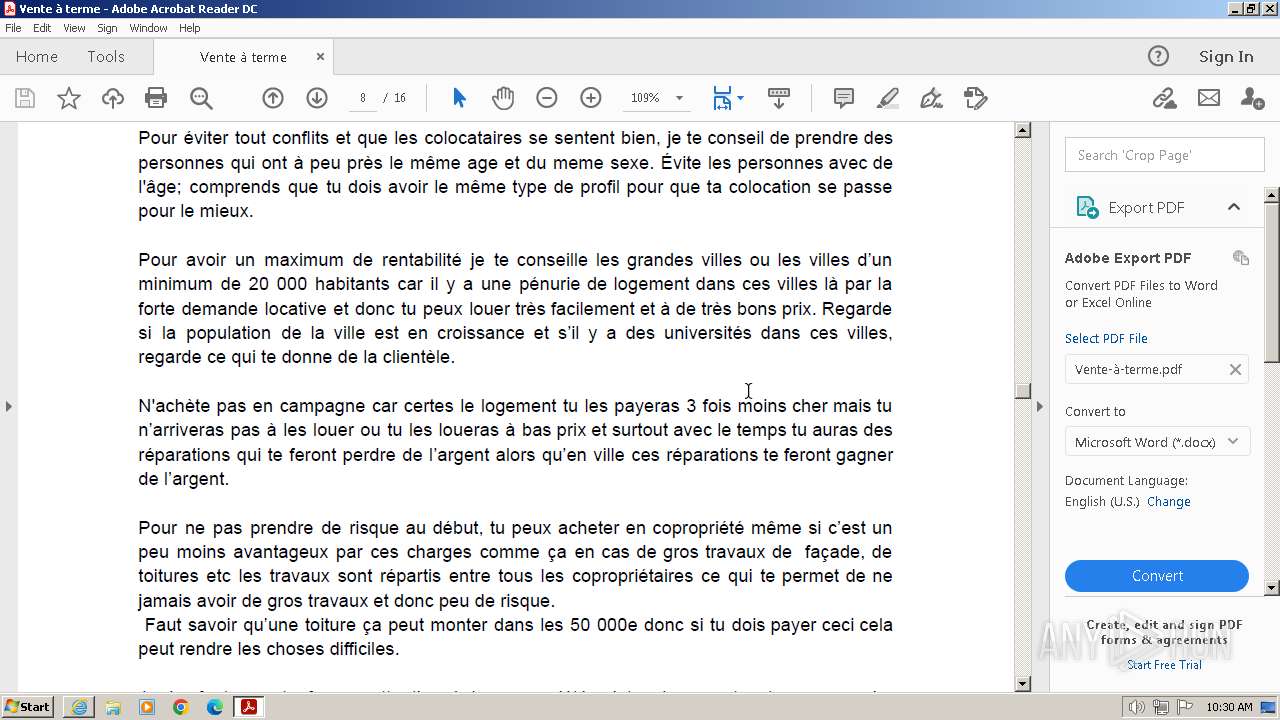Image resolution: width=1280 pixels, height=720 pixels.
Task: Close the Vente à terme tab
Action: pyautogui.click(x=320, y=57)
